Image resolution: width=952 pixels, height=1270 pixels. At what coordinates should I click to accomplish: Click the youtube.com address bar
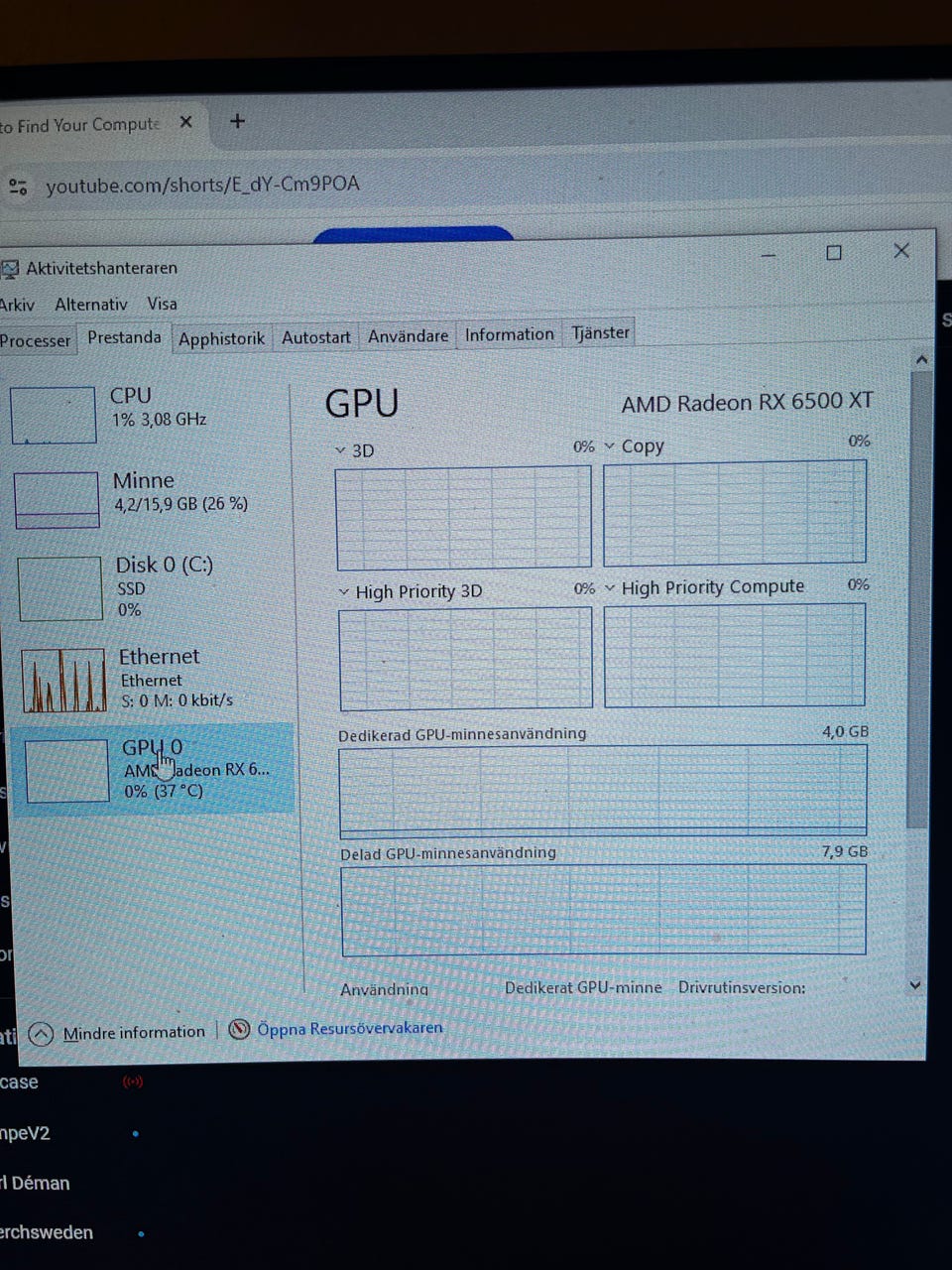tap(202, 185)
